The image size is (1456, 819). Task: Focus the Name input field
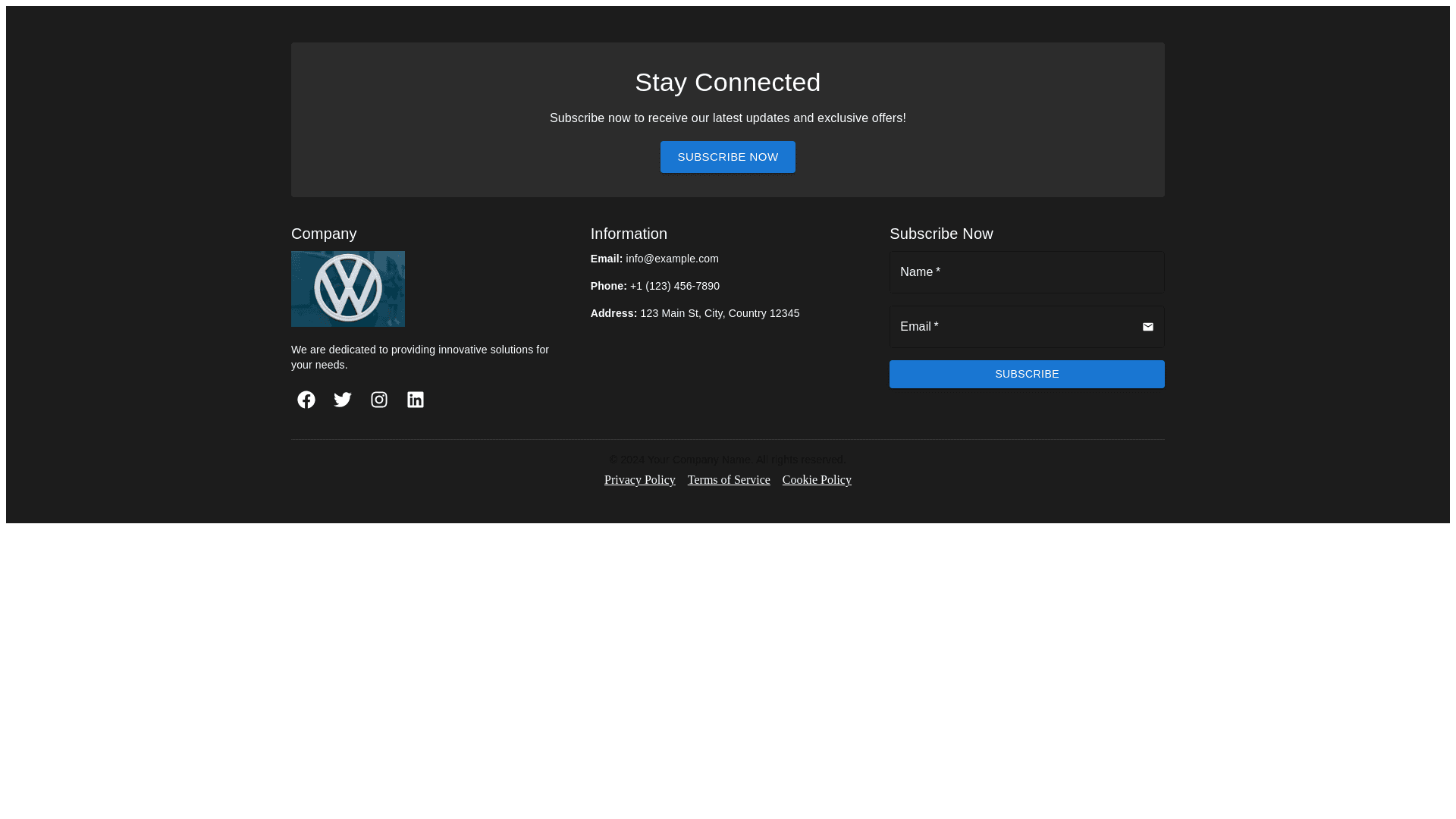click(x=1026, y=272)
